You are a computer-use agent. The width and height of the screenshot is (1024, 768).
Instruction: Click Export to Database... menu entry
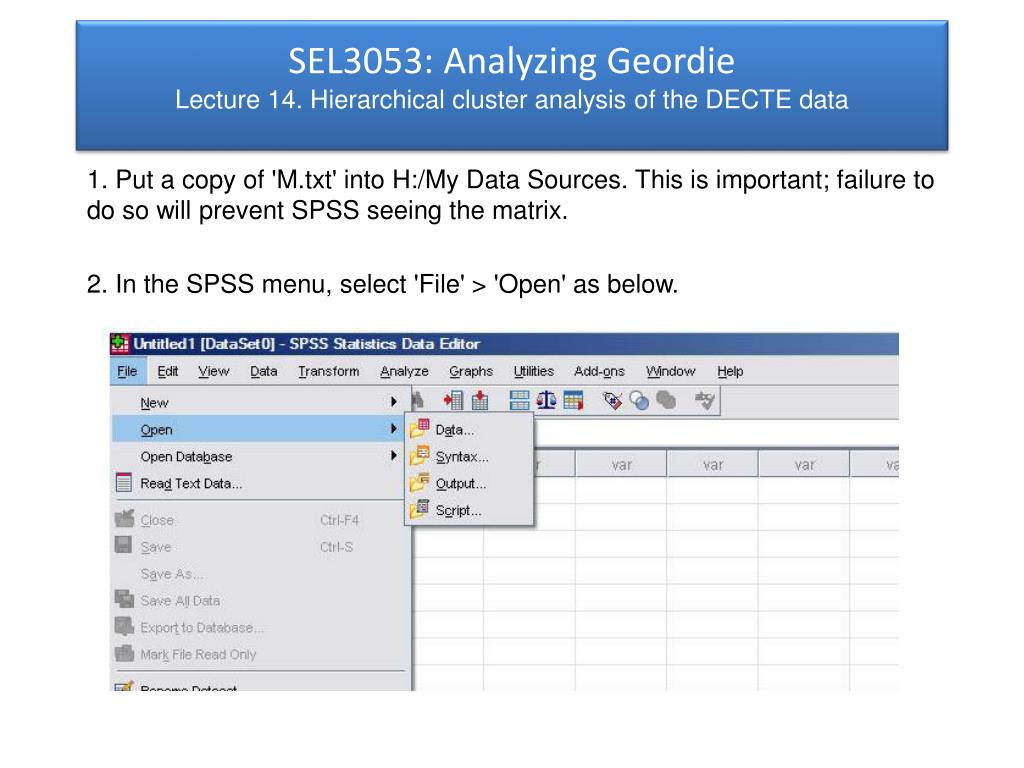(x=262, y=627)
